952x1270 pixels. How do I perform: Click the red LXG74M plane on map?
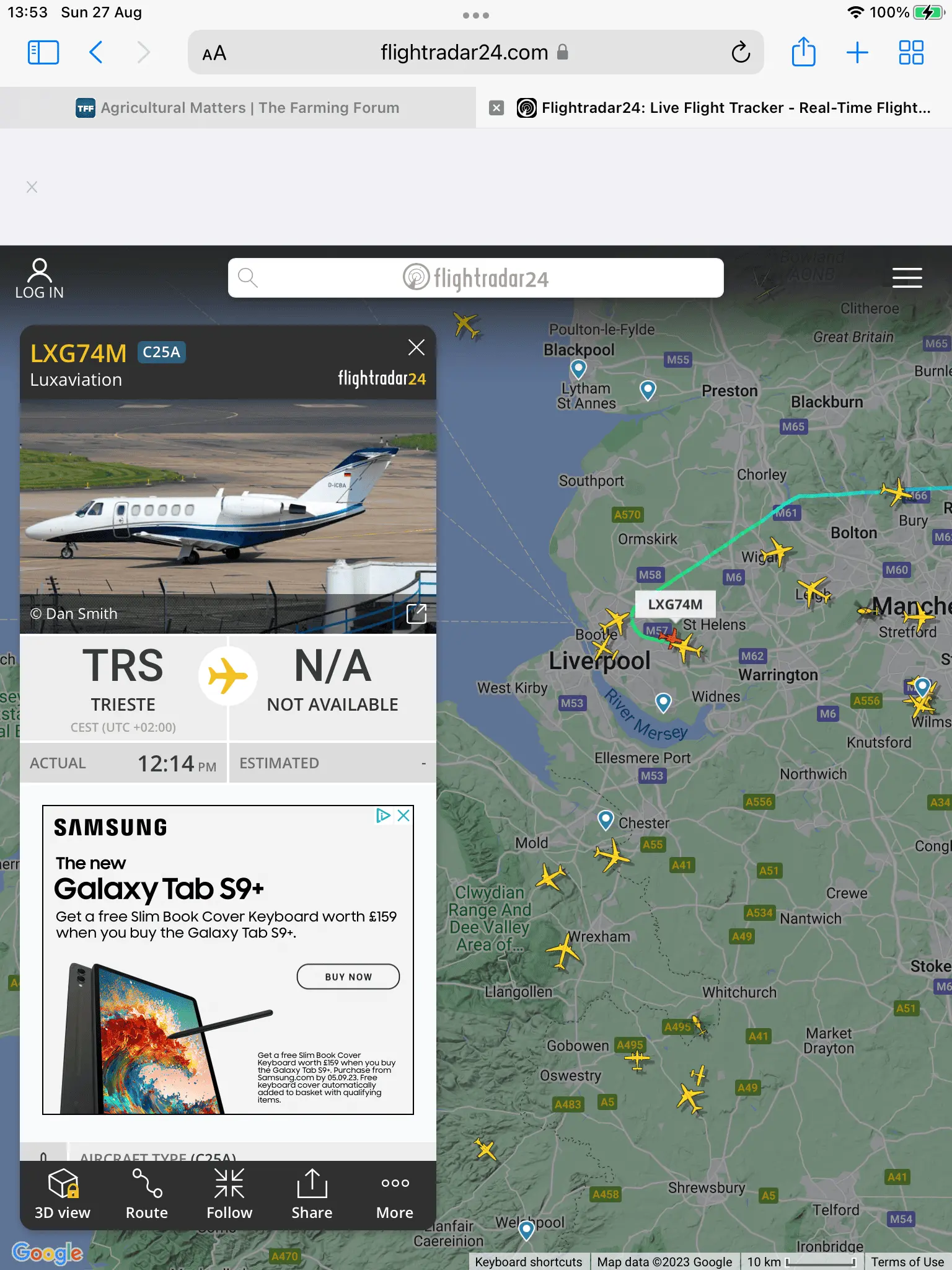671,637
